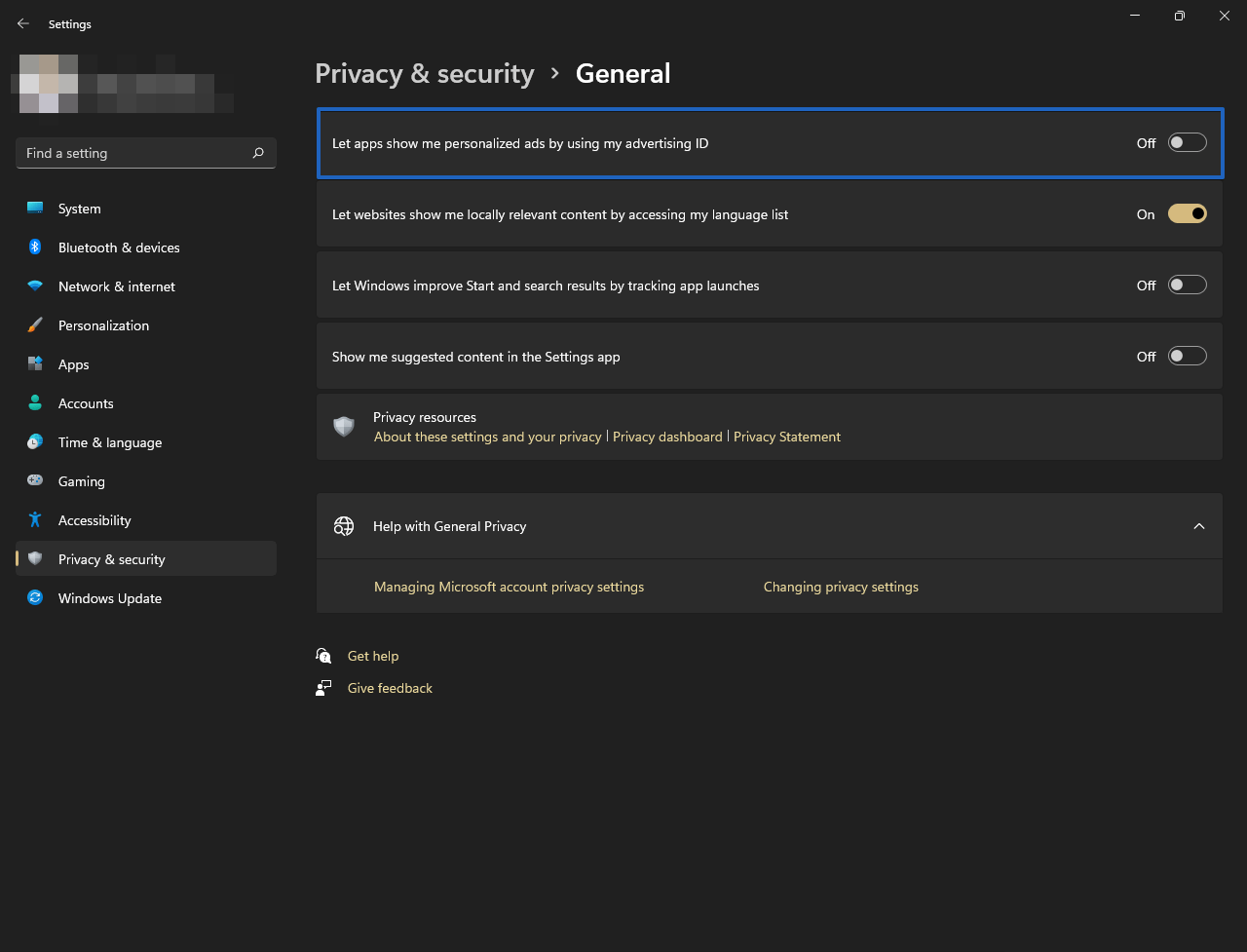Enable tracking app launches toggle

(1188, 286)
